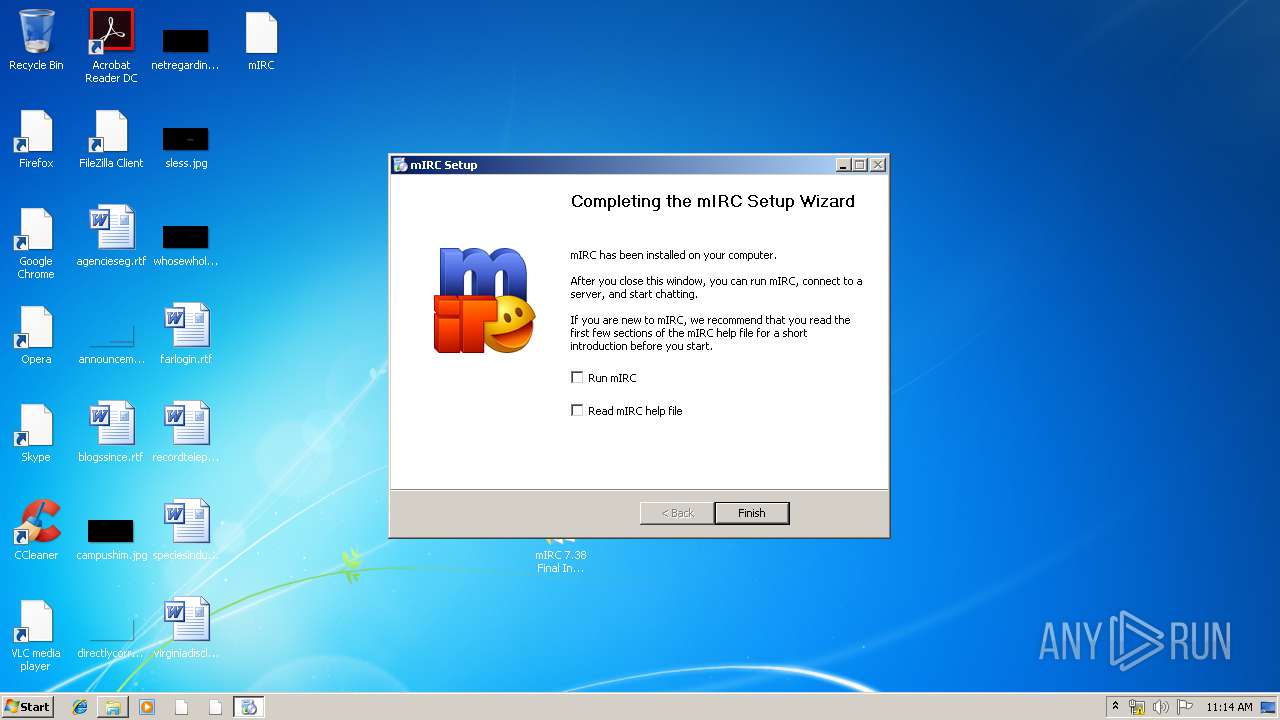Check the Read mIRC help file checkbox
The width and height of the screenshot is (1280, 720).
(x=577, y=411)
